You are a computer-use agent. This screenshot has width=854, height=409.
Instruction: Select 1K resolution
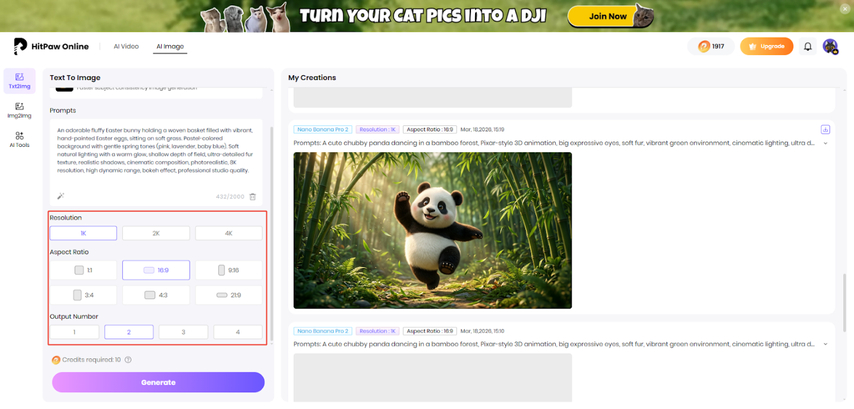(x=83, y=233)
